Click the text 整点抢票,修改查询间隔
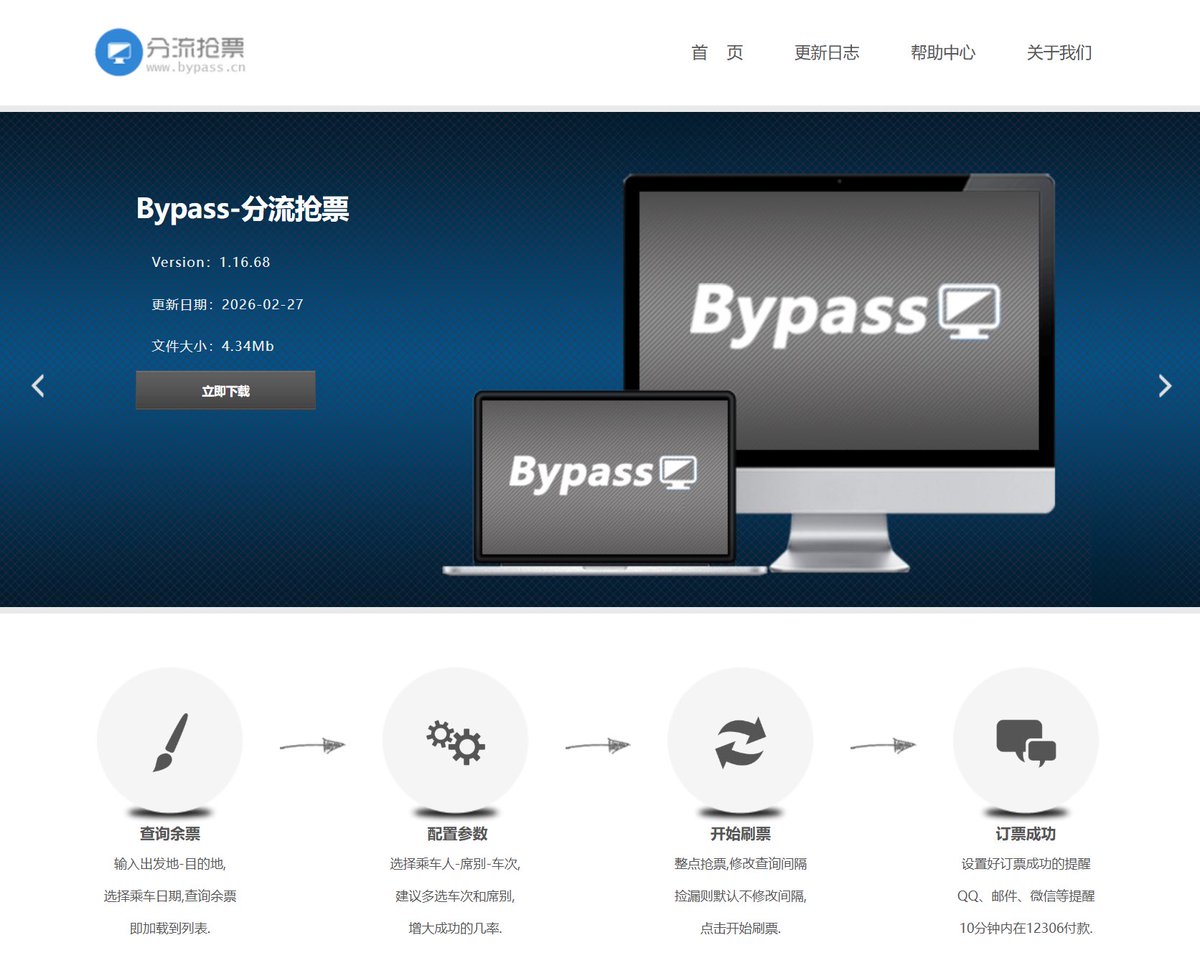 [x=740, y=863]
